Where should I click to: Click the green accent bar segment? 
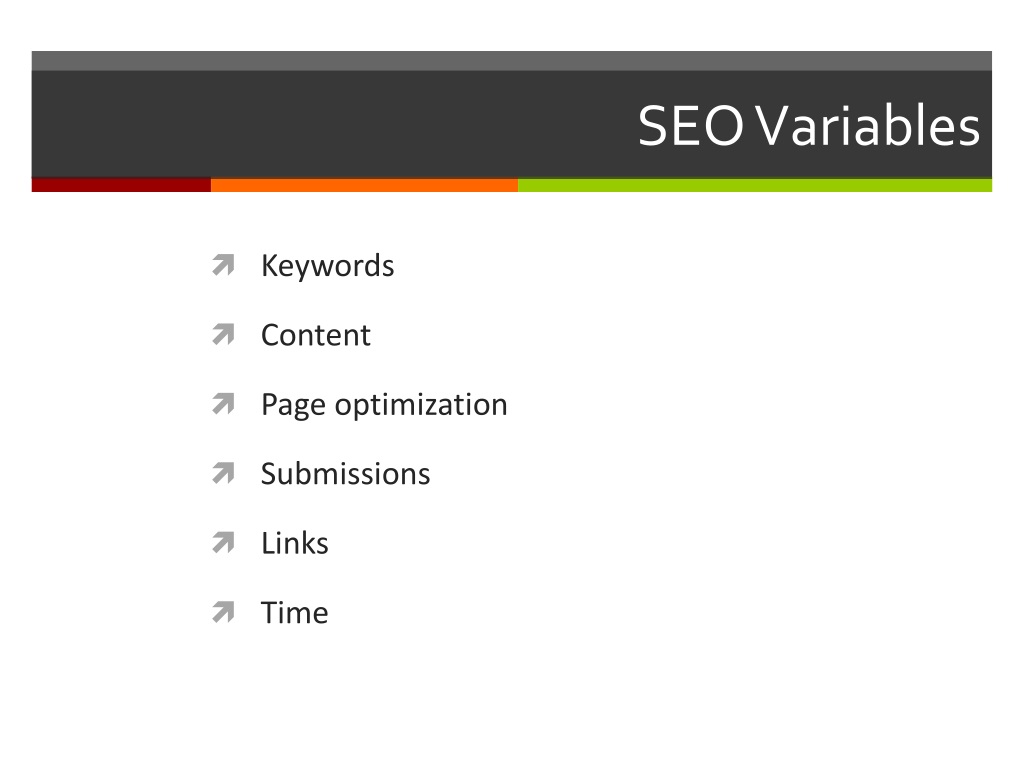point(755,185)
